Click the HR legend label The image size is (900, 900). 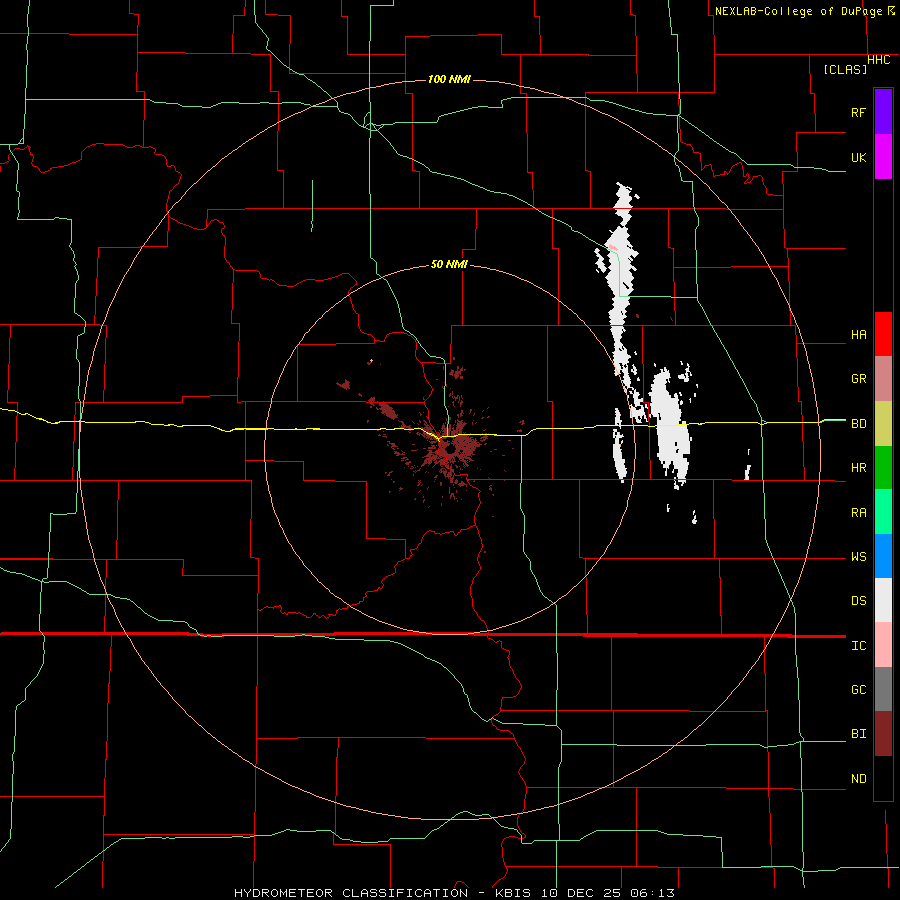[x=858, y=468]
